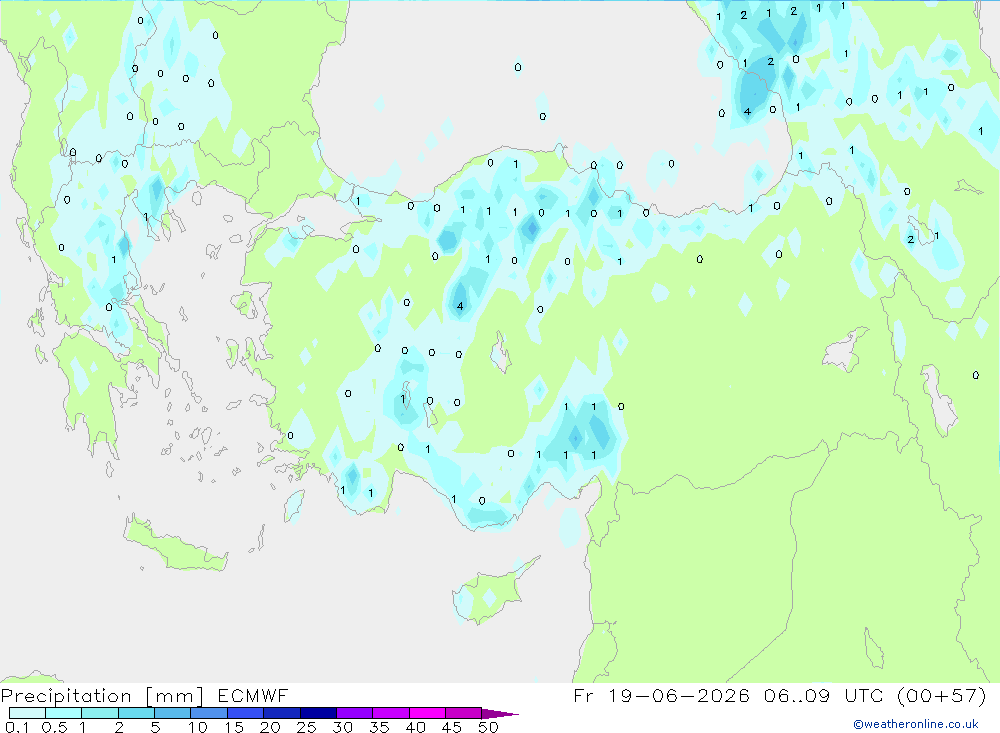Viewport: 1000px width, 733px height.
Task: Pick the 45–50 mm legend swatch
Action: (464, 713)
